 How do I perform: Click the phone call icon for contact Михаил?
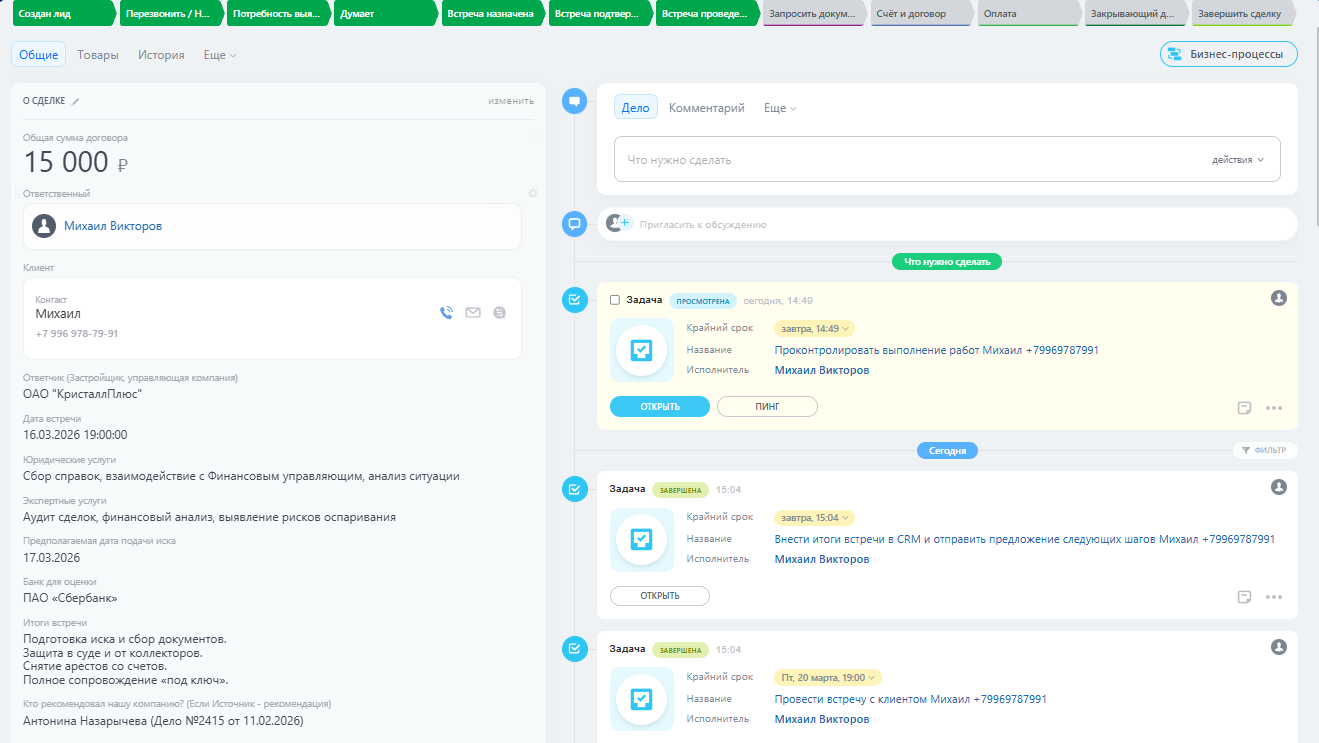click(x=446, y=312)
